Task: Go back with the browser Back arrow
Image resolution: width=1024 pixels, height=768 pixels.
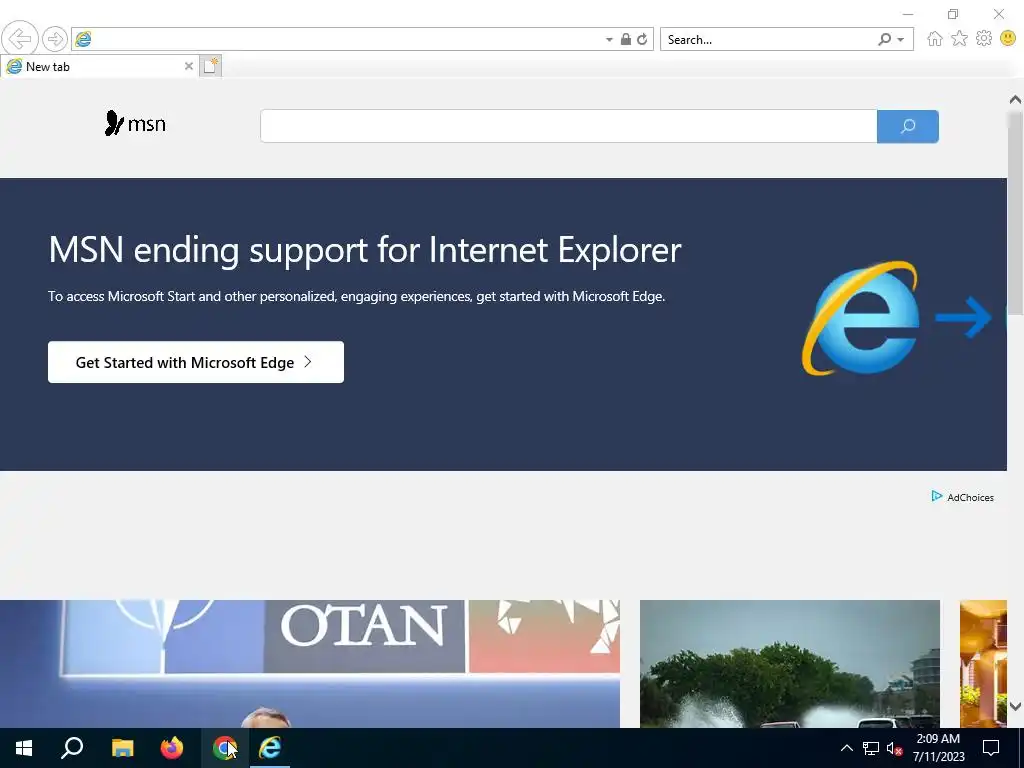Action: 20,39
